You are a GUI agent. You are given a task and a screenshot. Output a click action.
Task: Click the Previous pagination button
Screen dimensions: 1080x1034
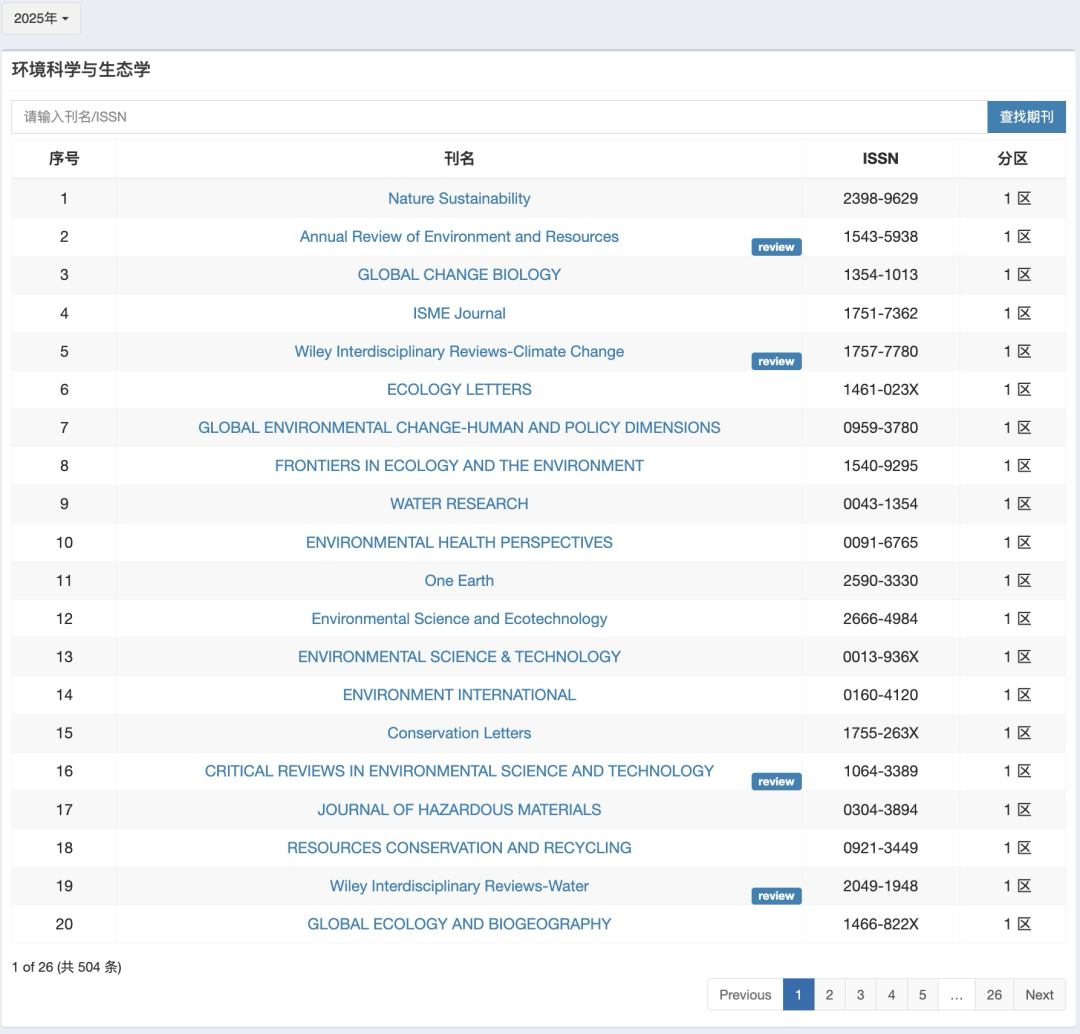click(745, 995)
